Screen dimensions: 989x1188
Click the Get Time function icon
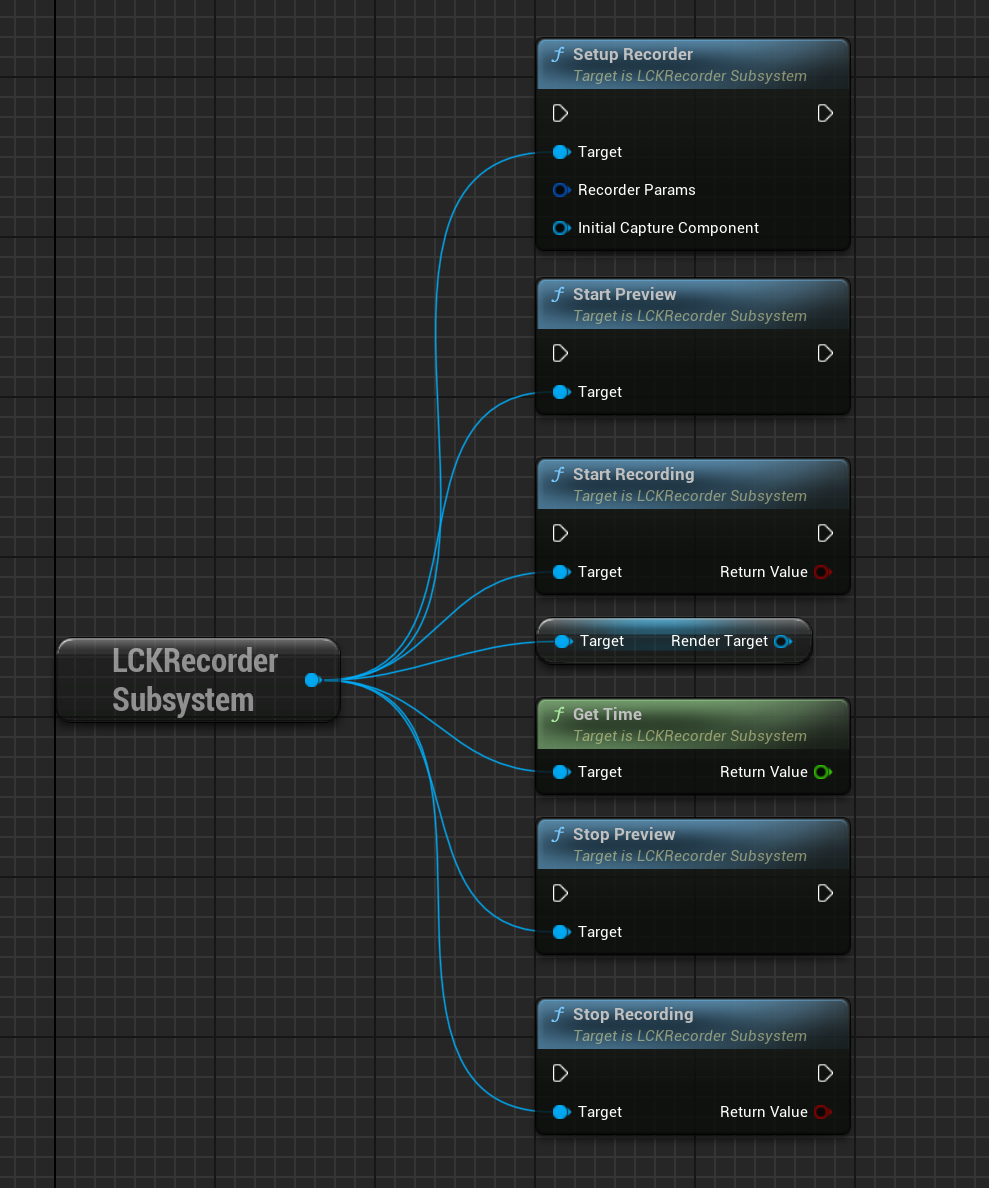pyautogui.click(x=558, y=714)
